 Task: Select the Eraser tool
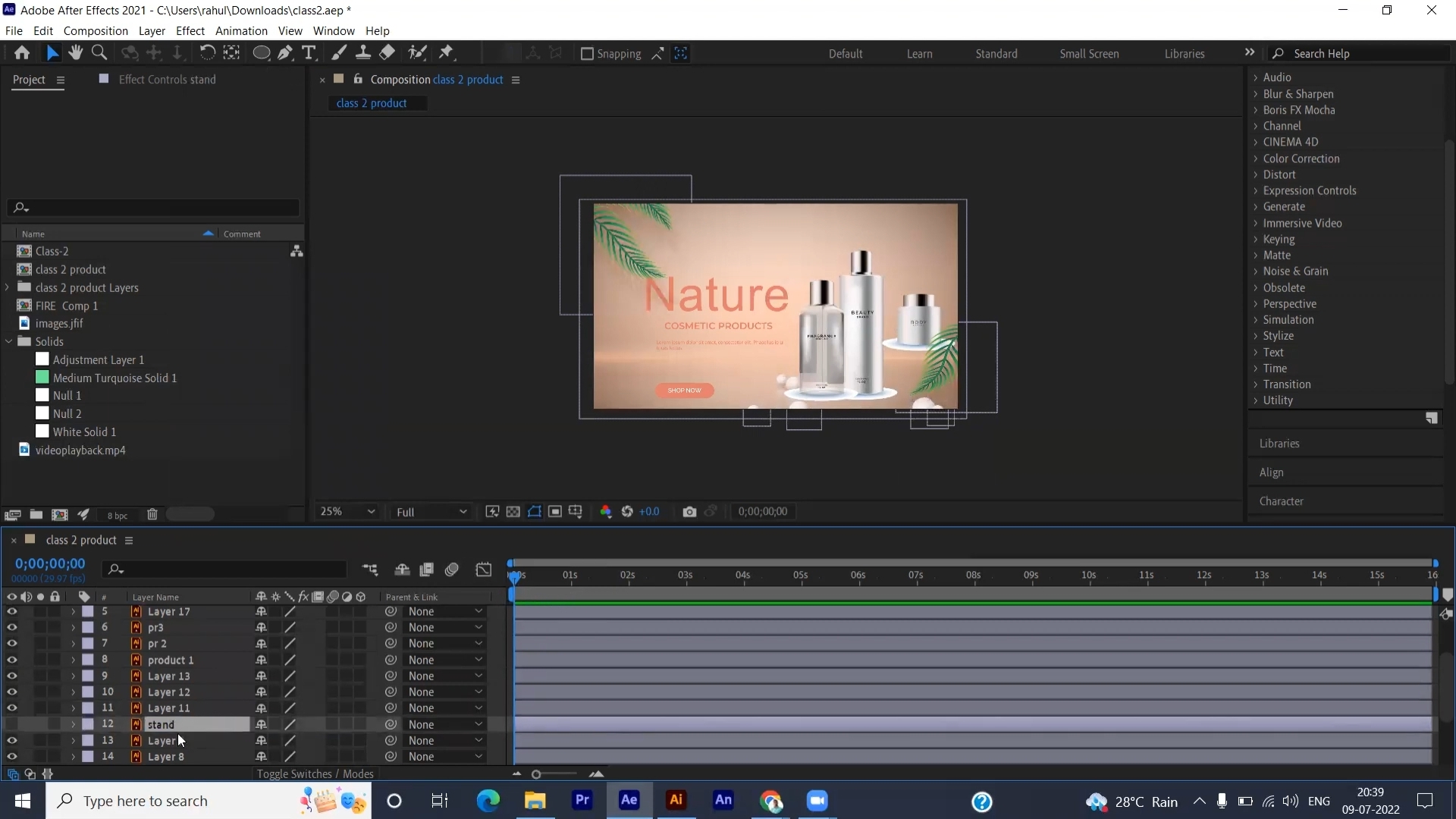coord(387,52)
